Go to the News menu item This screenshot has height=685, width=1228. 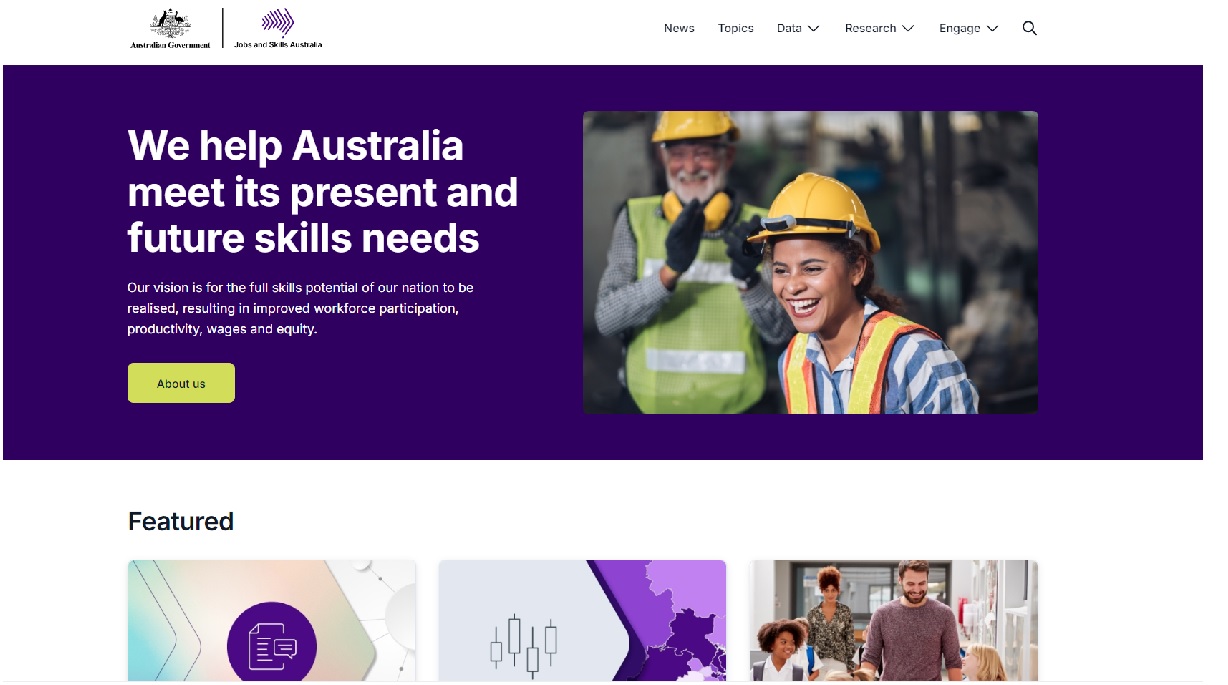(x=679, y=28)
